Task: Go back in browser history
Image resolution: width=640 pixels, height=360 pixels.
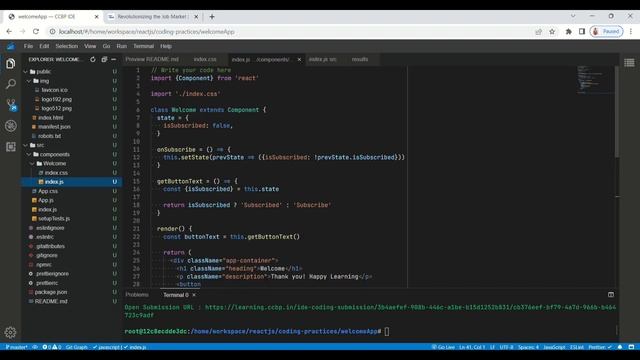Action: click(9, 31)
